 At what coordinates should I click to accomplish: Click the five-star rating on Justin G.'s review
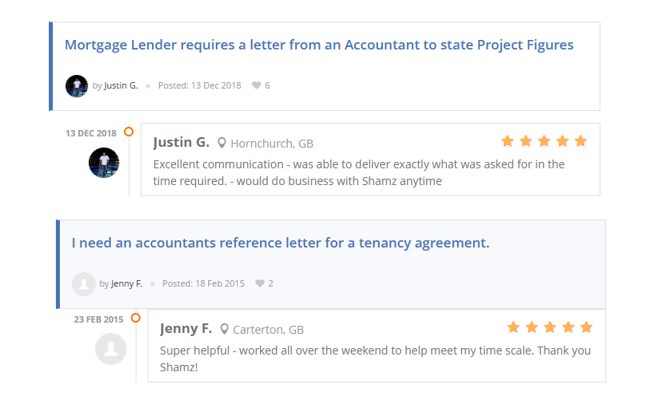pos(544,141)
